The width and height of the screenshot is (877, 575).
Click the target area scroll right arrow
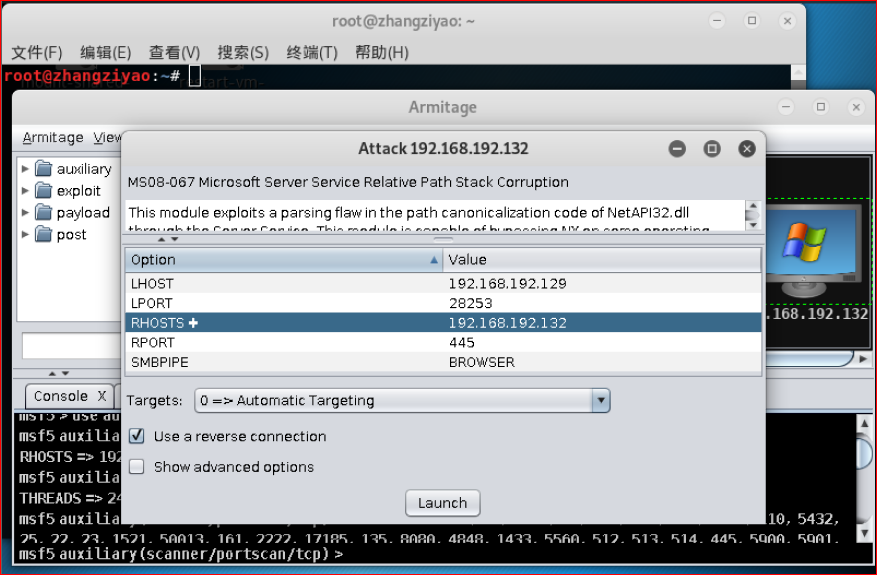863,359
